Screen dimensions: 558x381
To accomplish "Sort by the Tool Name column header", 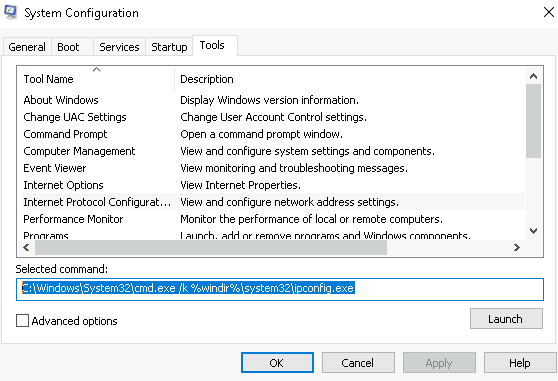I will (x=96, y=79).
